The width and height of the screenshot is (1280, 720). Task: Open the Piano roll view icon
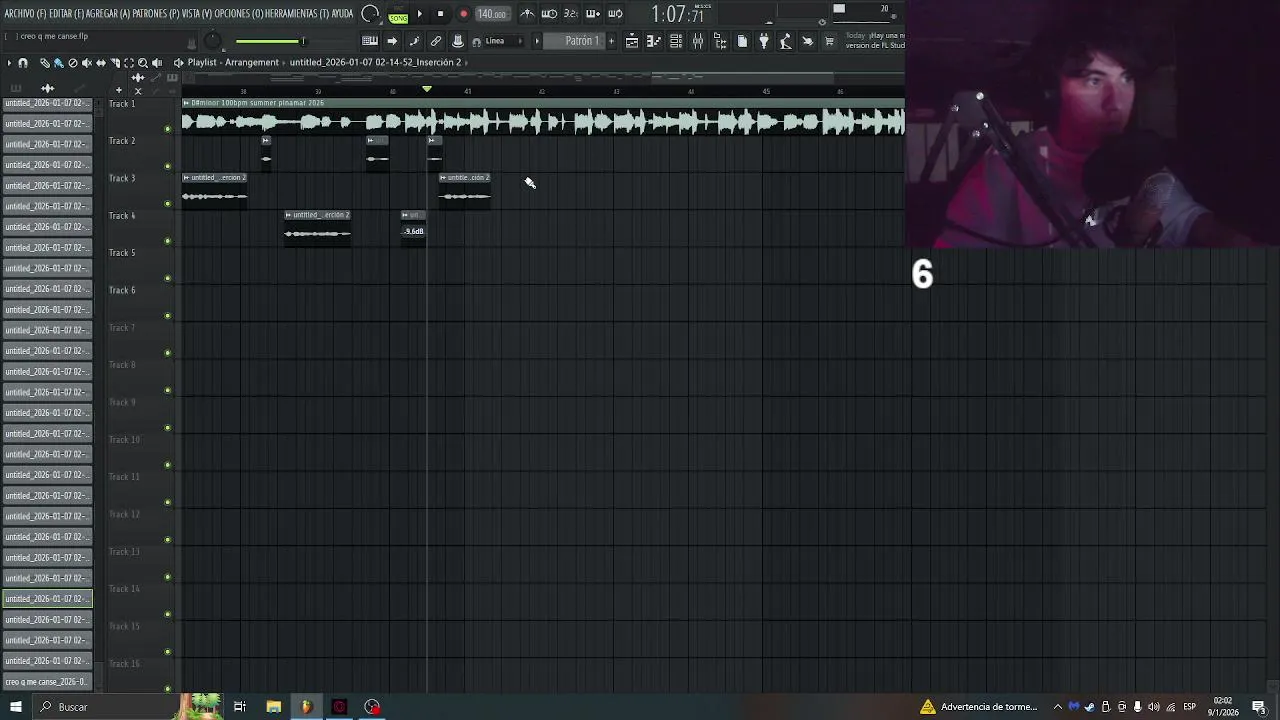654,41
